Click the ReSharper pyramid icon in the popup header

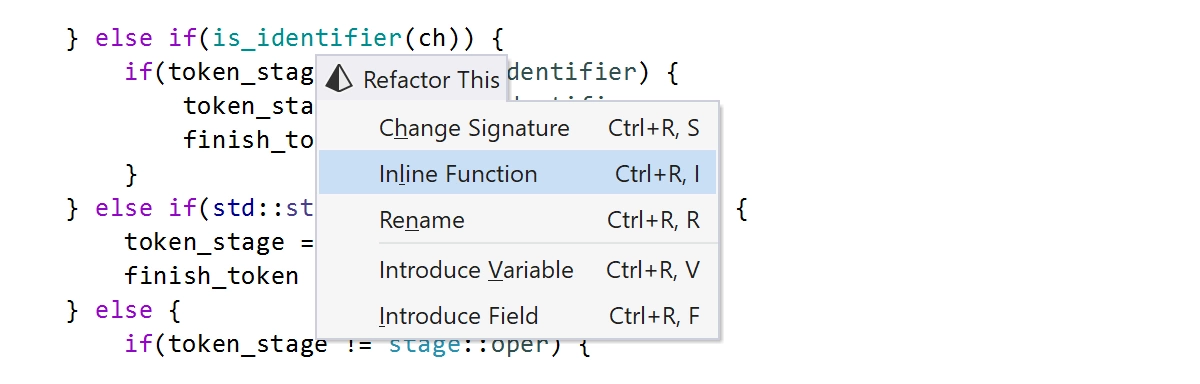point(340,78)
